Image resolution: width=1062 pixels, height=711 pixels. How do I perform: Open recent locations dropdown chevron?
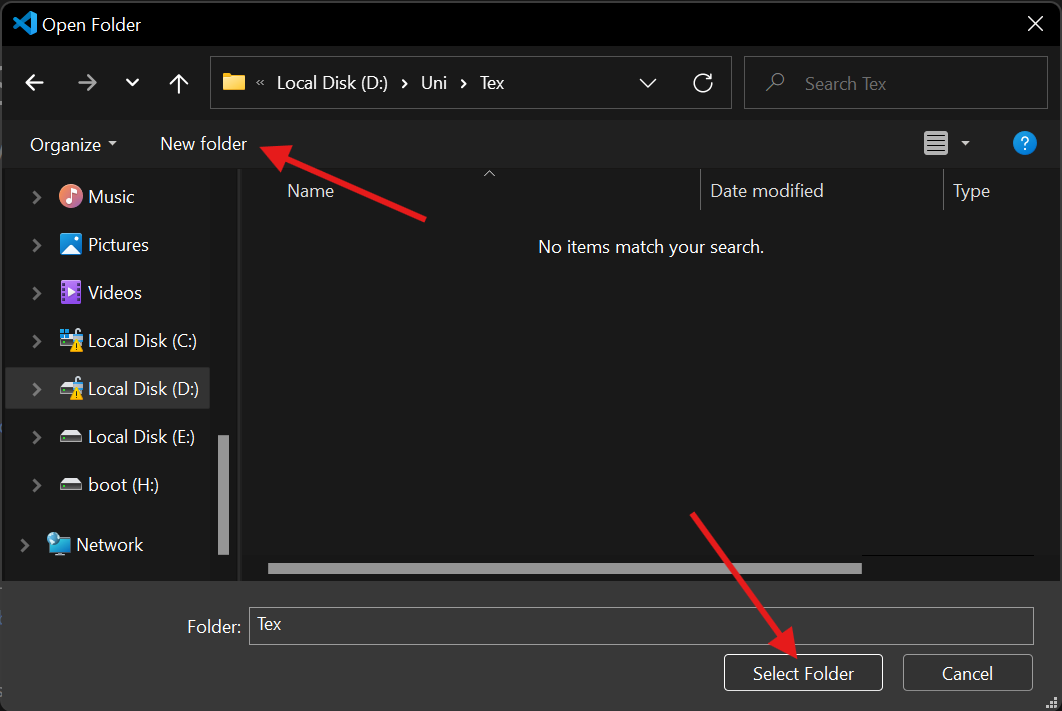point(132,83)
